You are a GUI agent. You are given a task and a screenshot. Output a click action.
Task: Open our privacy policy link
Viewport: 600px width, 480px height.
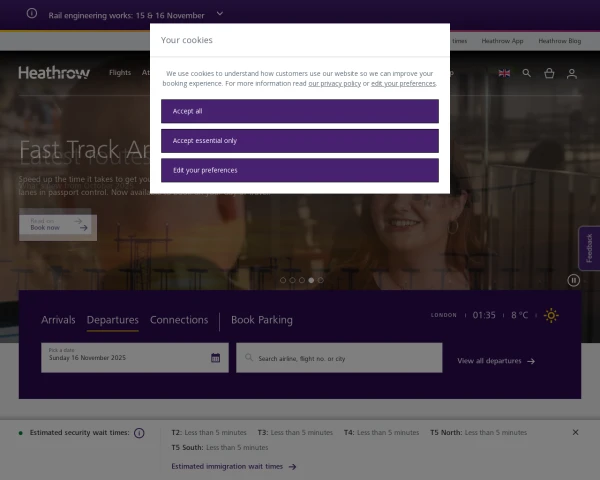(334, 83)
